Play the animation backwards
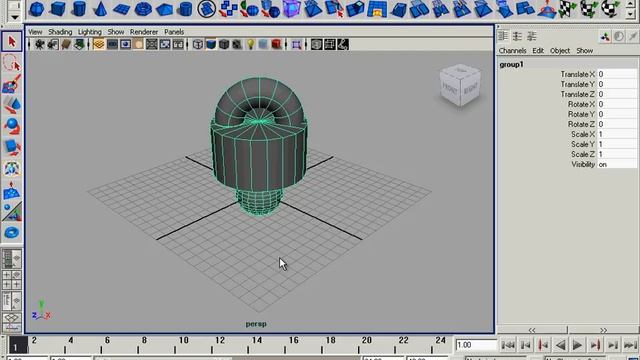The width and height of the screenshot is (640, 360). pyautogui.click(x=561, y=345)
